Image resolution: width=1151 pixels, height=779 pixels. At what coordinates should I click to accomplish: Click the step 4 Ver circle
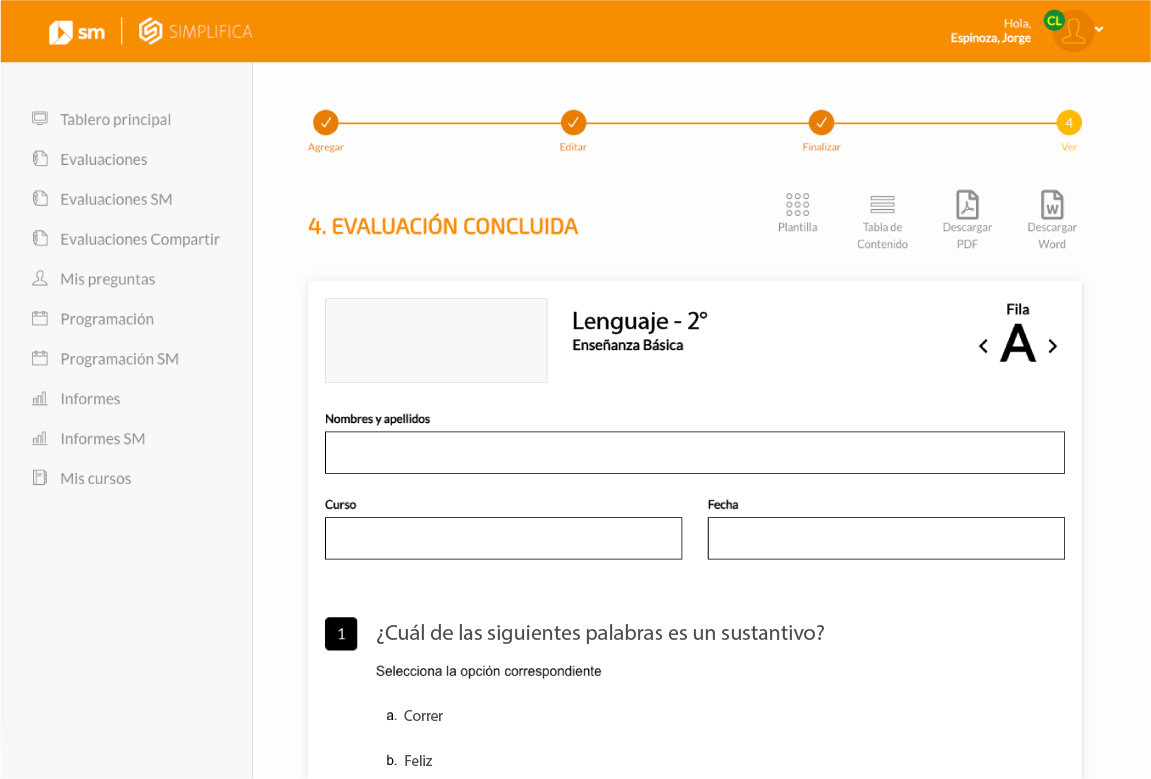click(x=1069, y=123)
